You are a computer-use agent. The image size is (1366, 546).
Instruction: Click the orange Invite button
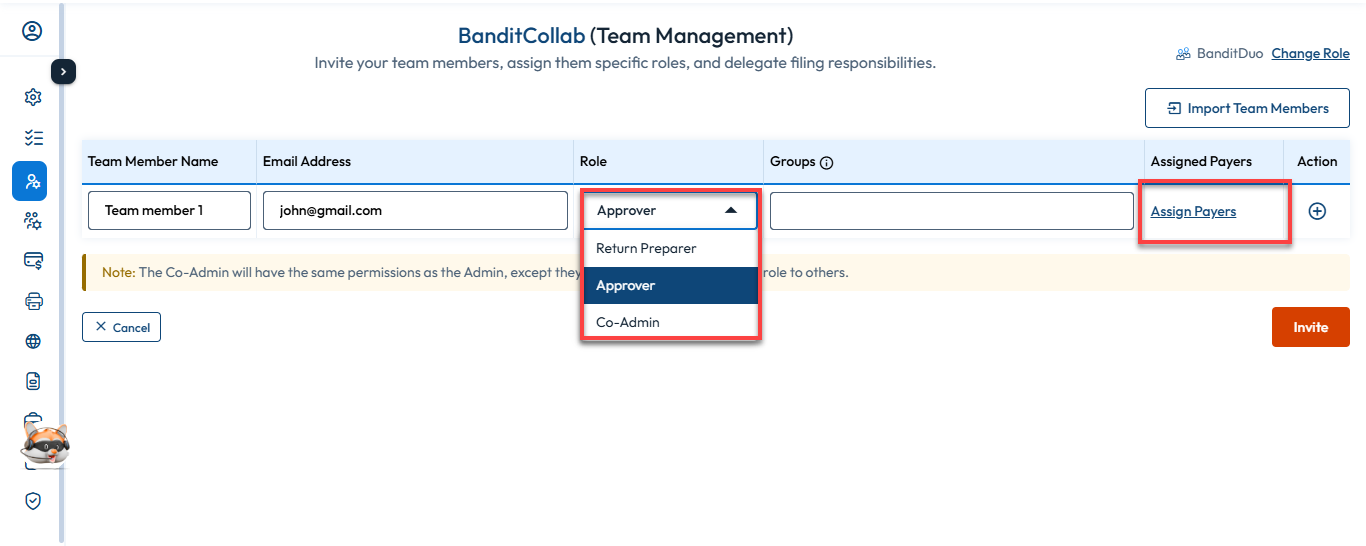[1310, 327]
